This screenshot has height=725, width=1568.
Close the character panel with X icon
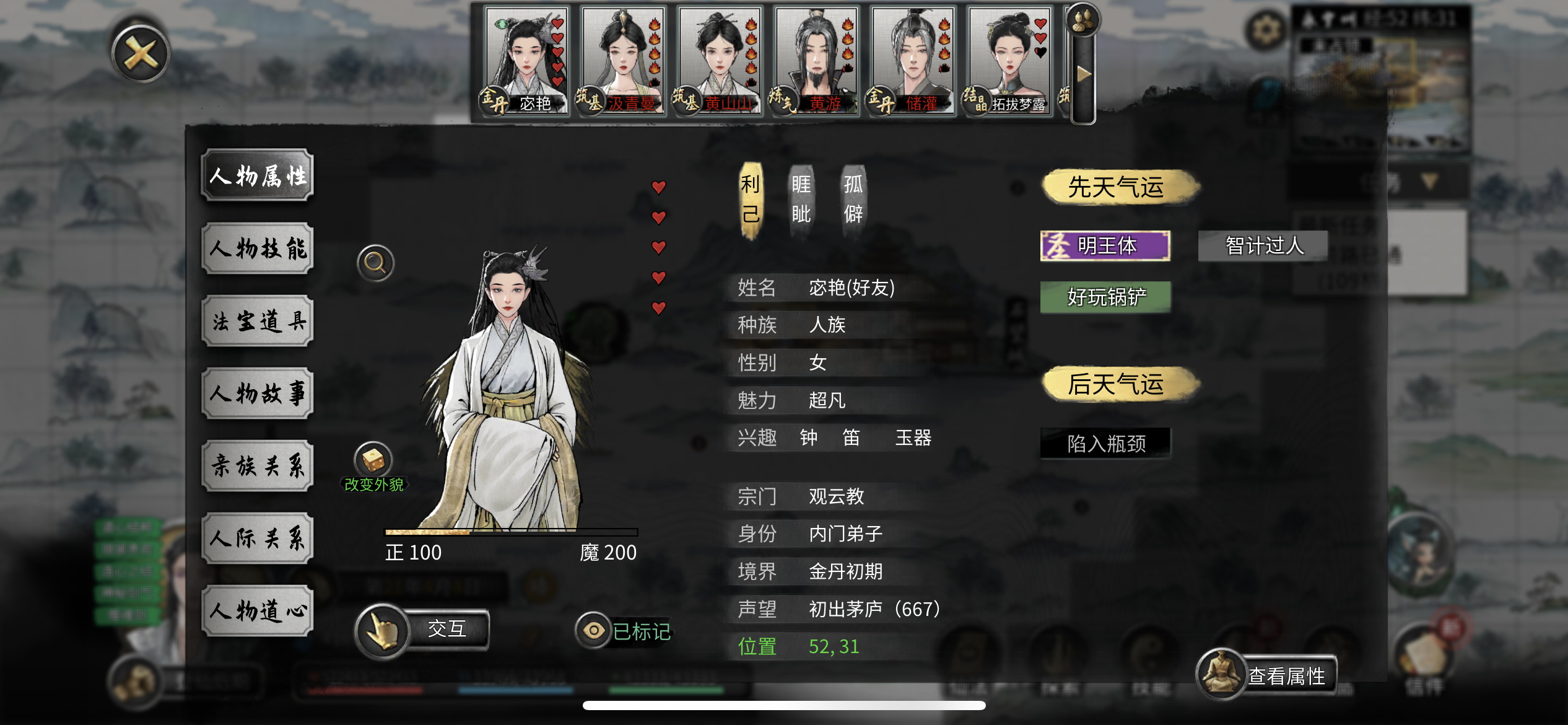tap(141, 54)
